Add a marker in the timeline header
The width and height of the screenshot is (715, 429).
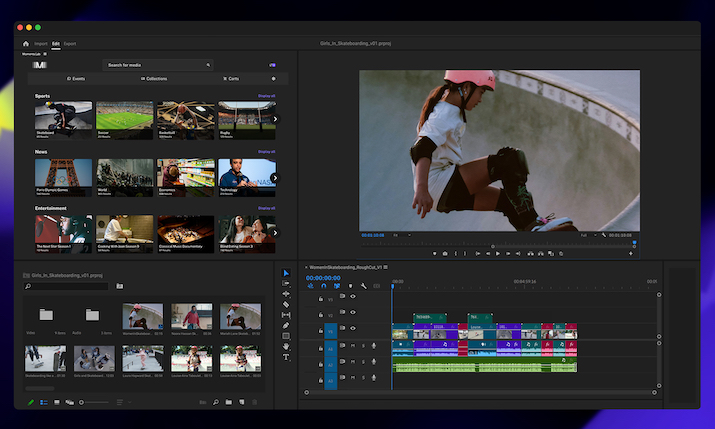click(350, 286)
